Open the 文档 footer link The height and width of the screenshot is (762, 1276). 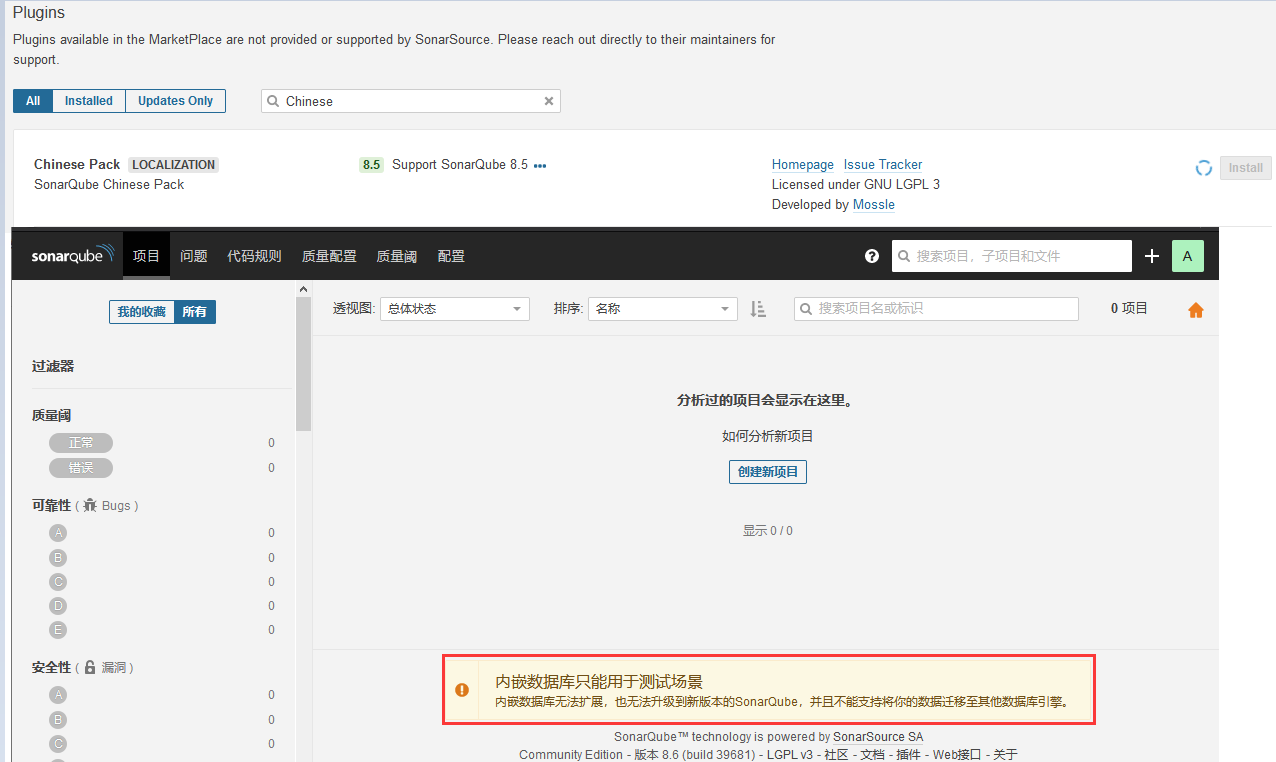coord(872,755)
